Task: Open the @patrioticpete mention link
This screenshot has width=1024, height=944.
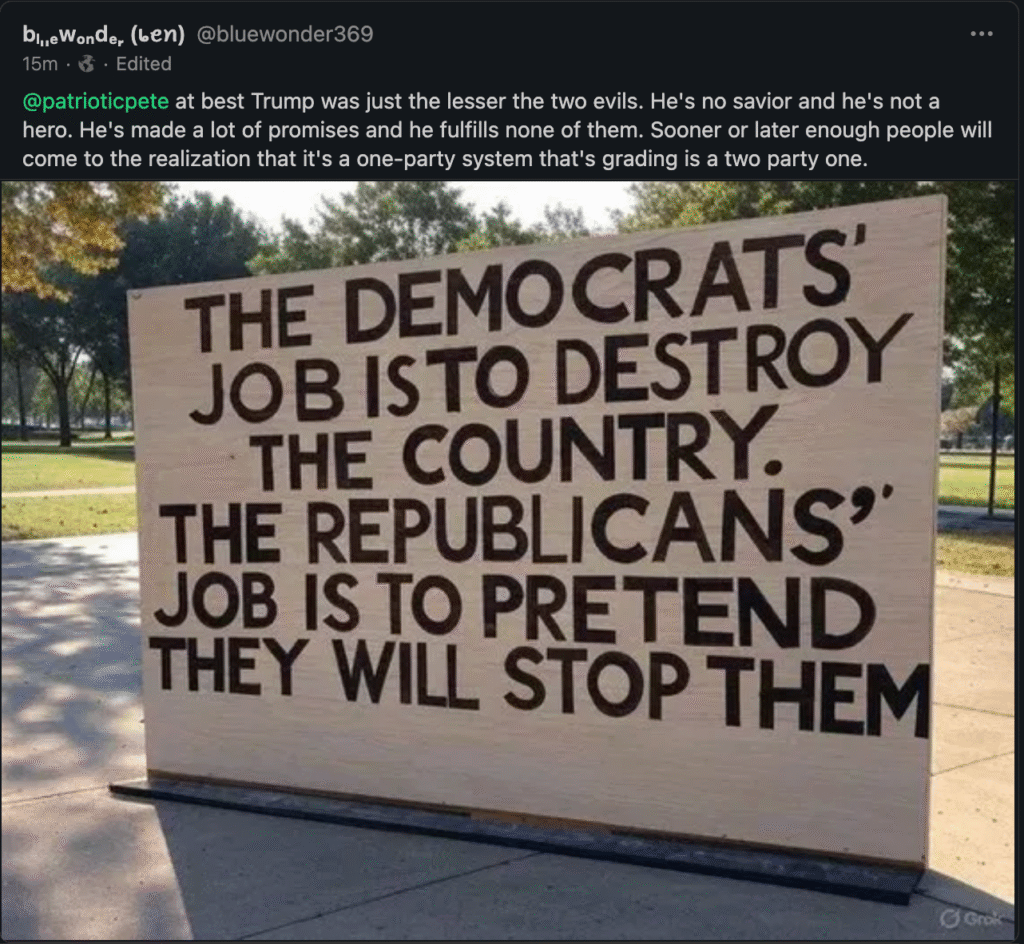Action: (95, 101)
